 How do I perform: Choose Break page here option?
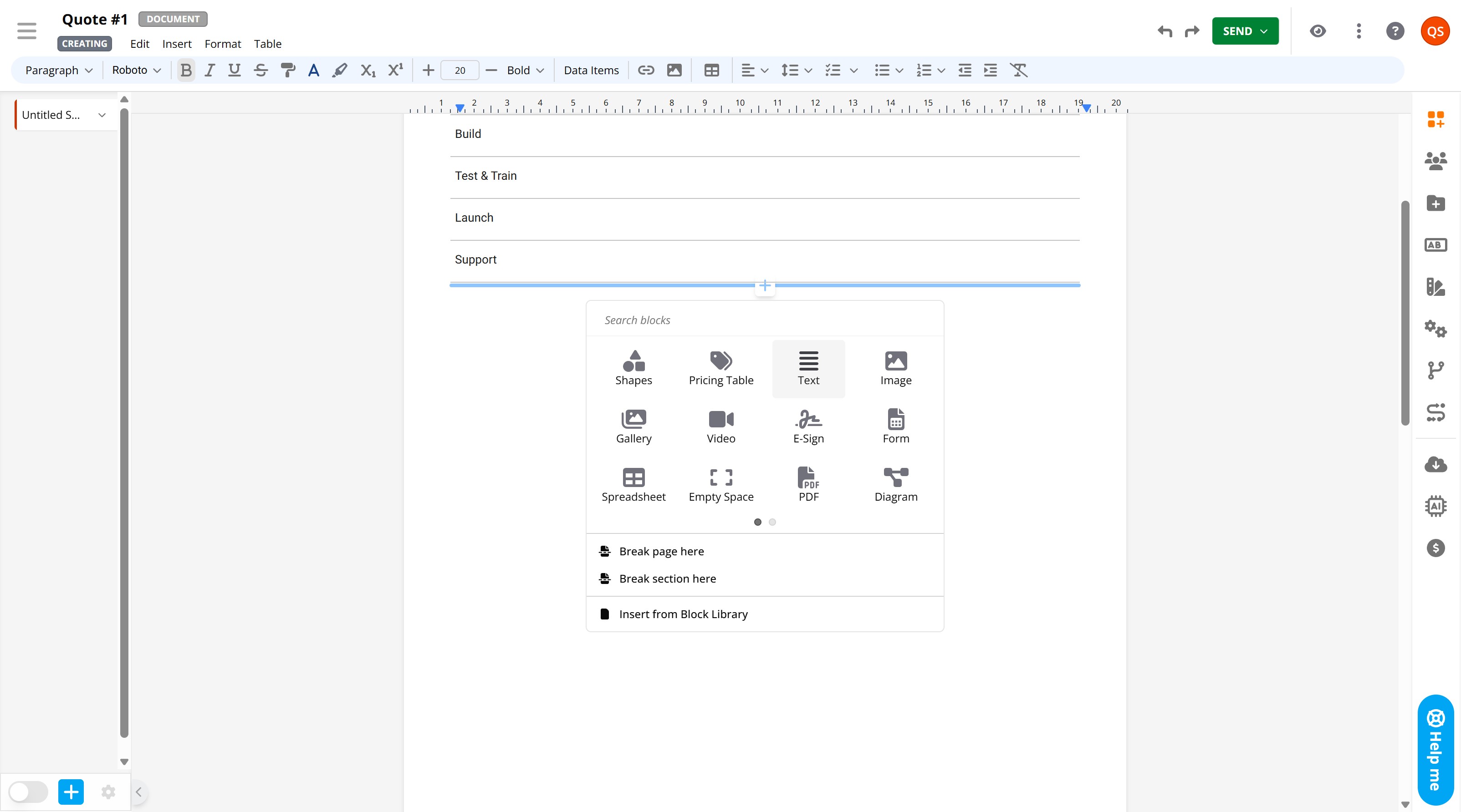pos(661,551)
